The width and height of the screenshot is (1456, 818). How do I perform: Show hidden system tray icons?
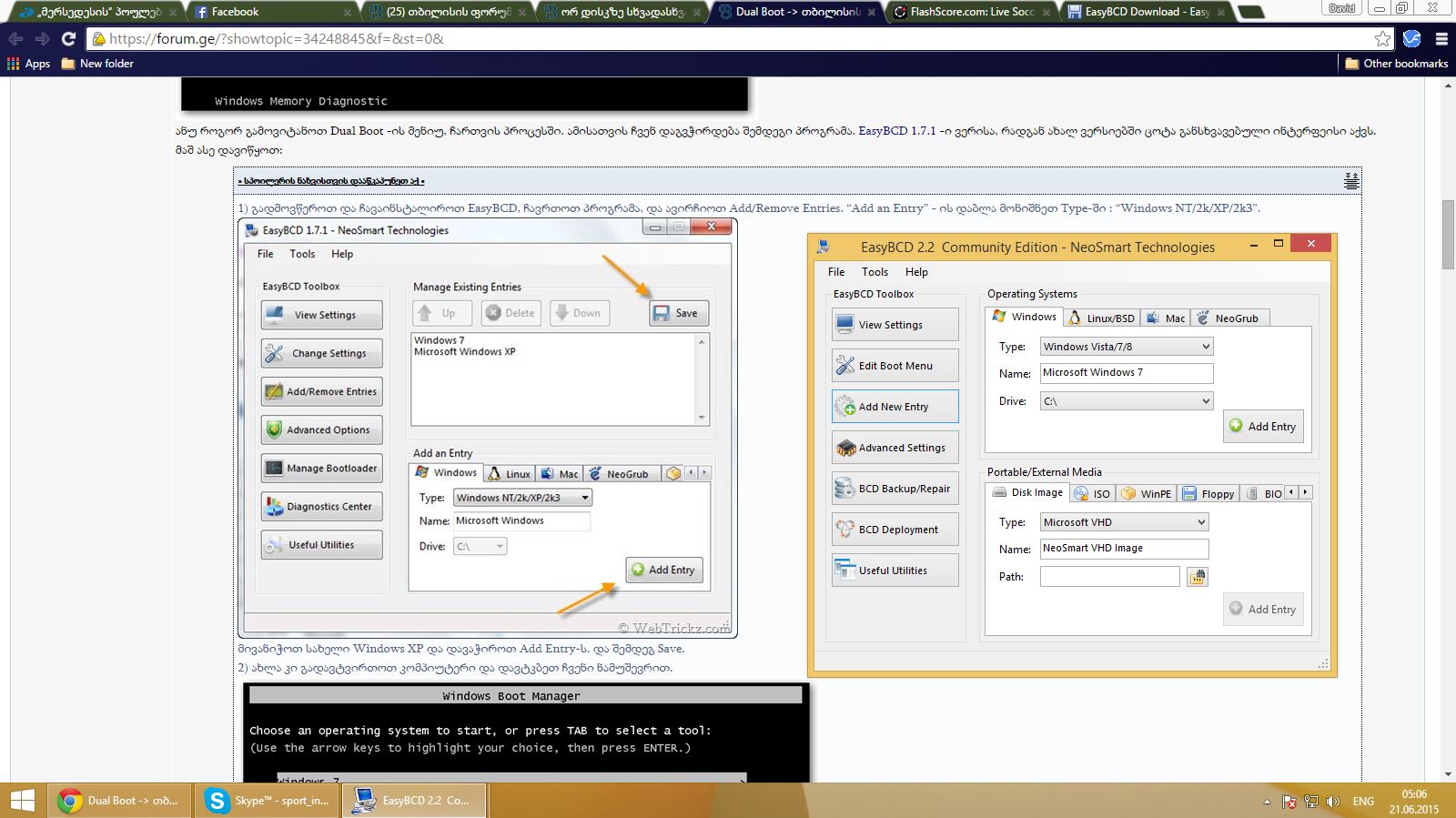pos(1267,802)
